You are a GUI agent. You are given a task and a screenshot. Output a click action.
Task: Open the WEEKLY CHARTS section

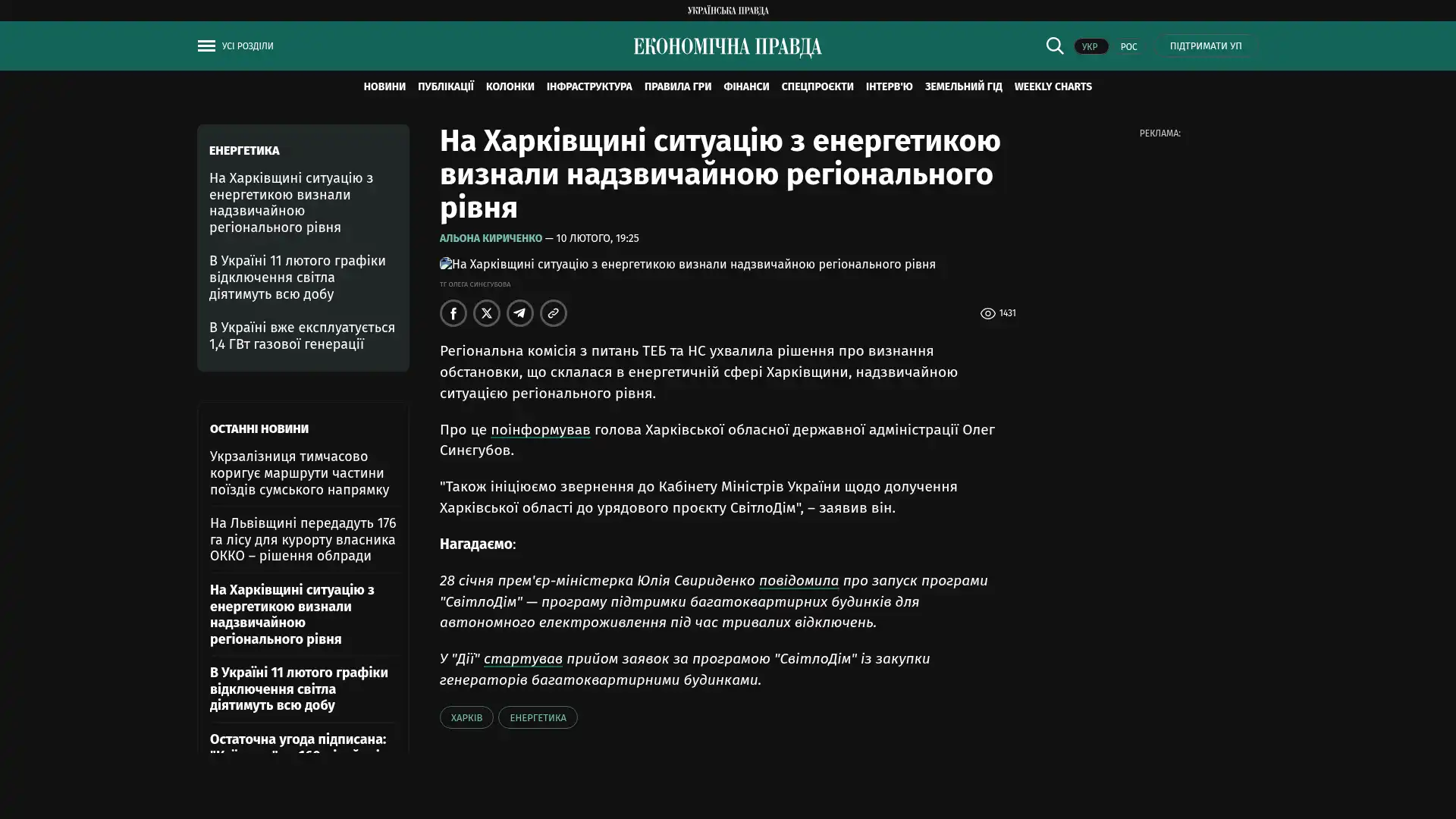(1053, 86)
